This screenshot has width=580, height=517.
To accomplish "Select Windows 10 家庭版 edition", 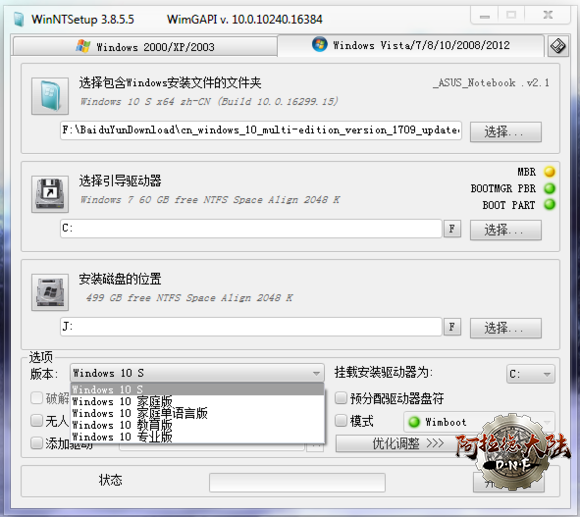I will 197,401.
